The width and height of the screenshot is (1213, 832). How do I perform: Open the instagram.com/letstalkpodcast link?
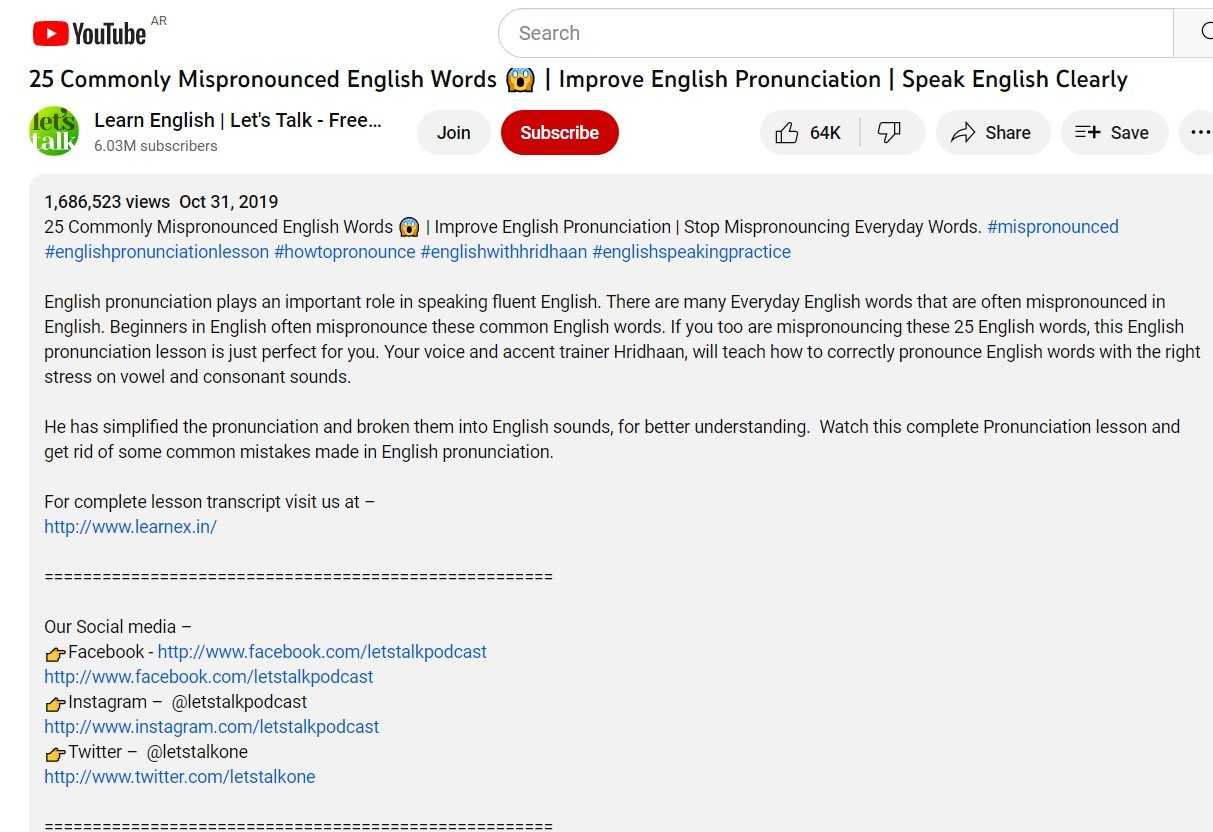click(x=212, y=727)
